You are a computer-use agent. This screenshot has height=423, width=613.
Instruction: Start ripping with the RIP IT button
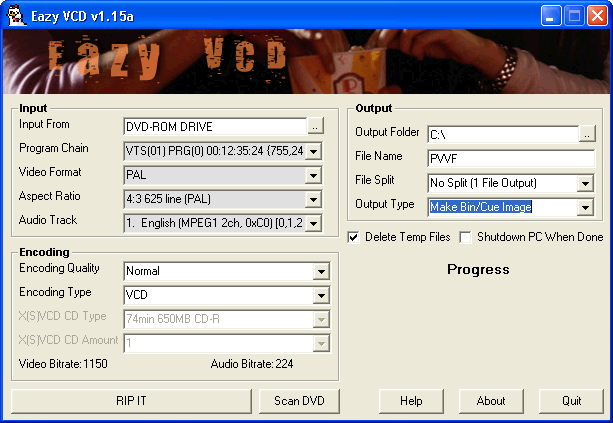[x=131, y=401]
